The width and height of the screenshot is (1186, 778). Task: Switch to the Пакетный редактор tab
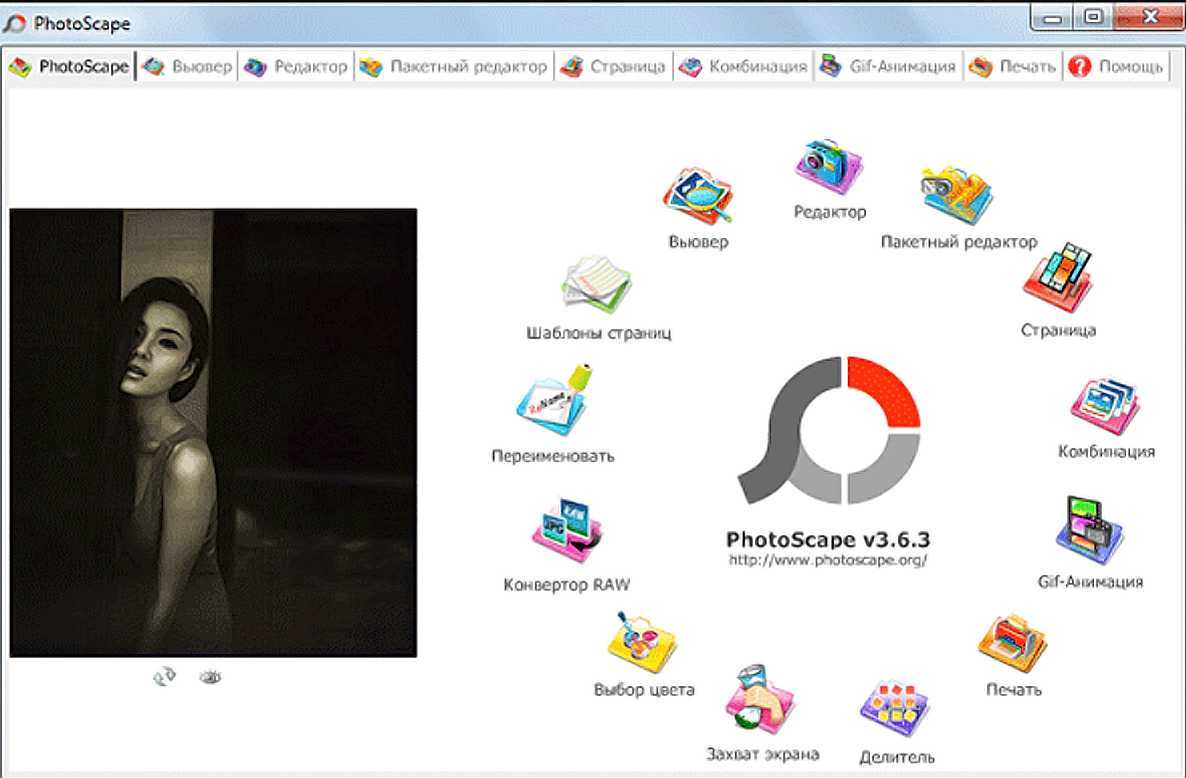point(455,67)
